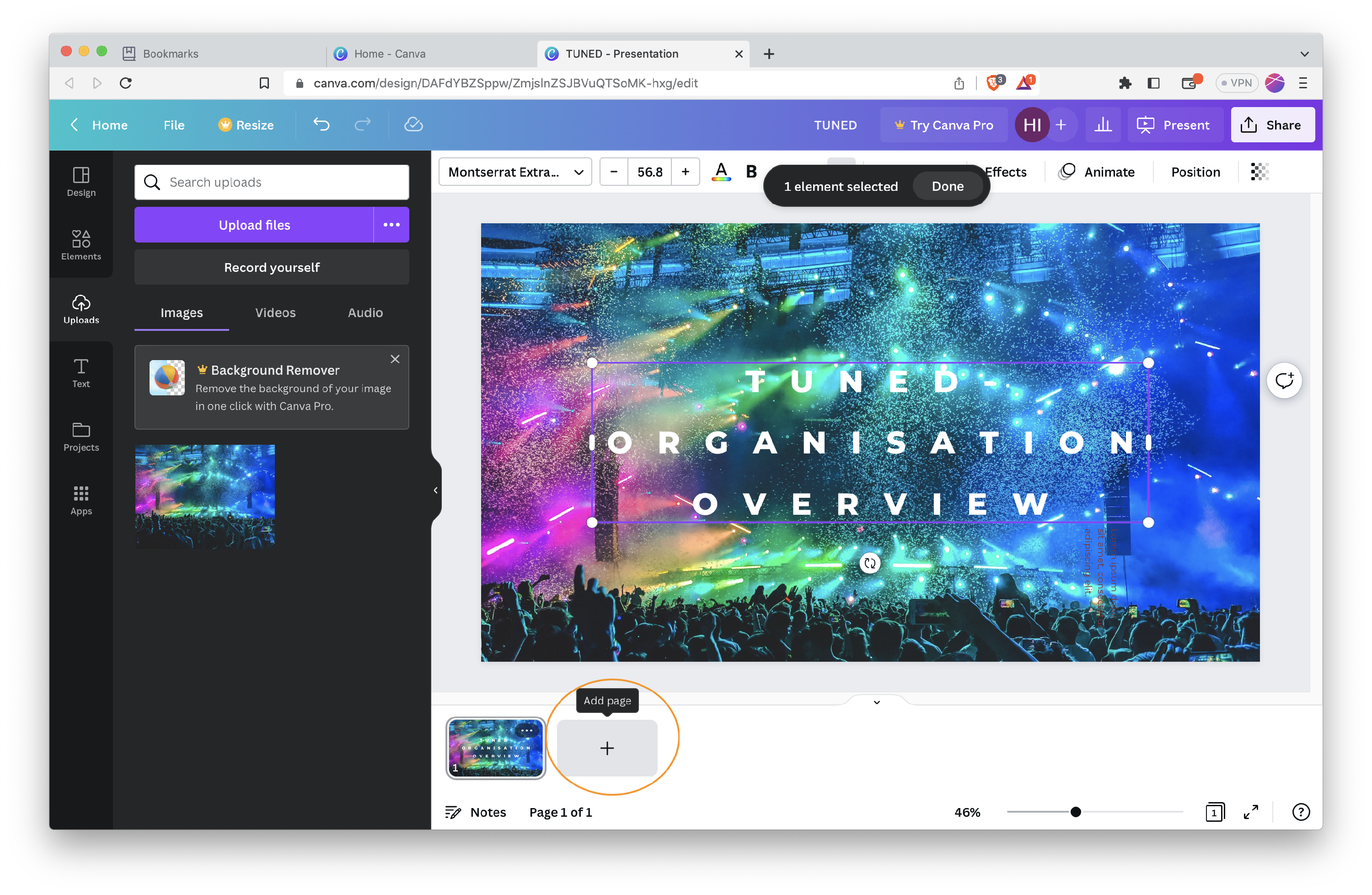Switch to the Videos tab
Screen dimensions: 1372x895
pos(275,313)
